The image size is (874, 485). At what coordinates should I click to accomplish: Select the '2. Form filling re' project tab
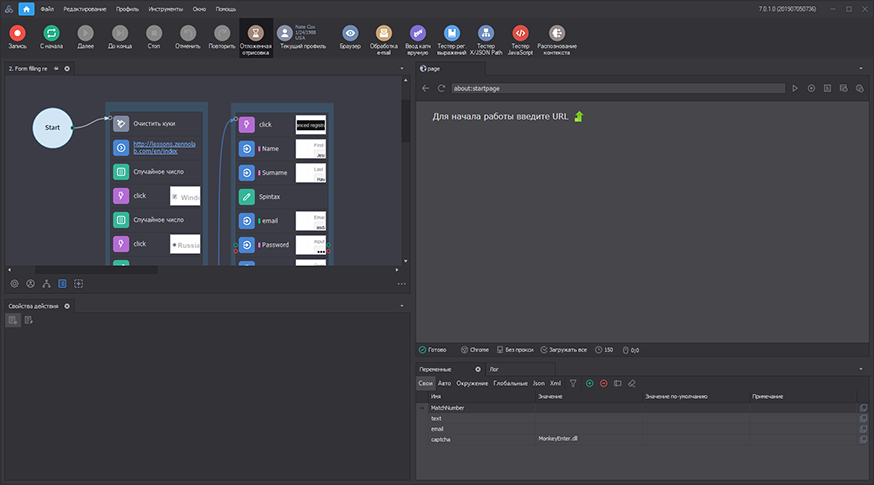click(28, 69)
